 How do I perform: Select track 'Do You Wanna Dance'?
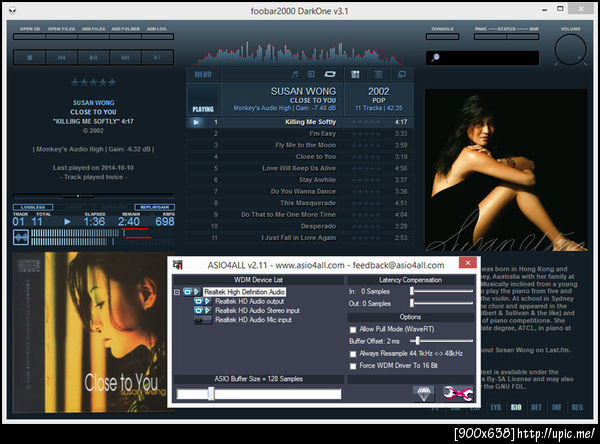300,191
